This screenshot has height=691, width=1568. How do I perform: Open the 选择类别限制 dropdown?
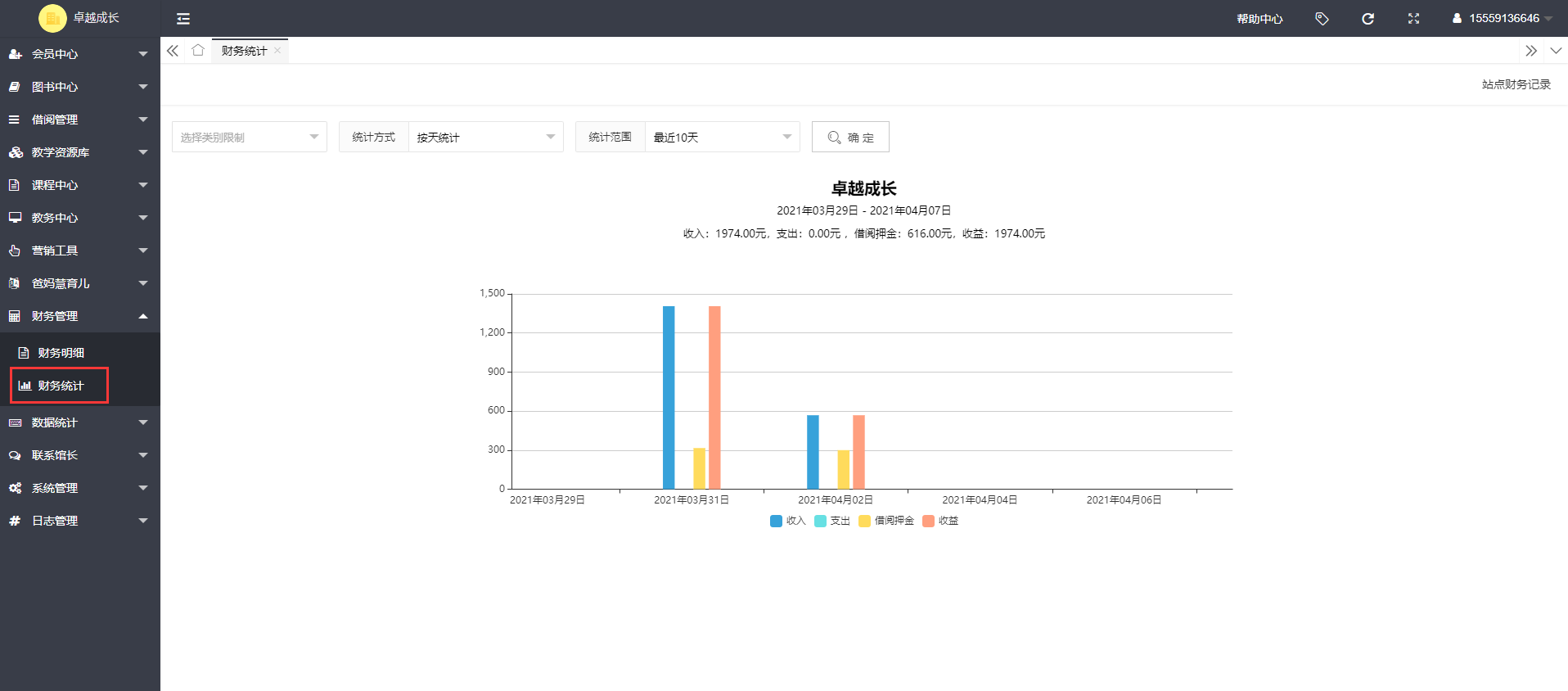250,137
